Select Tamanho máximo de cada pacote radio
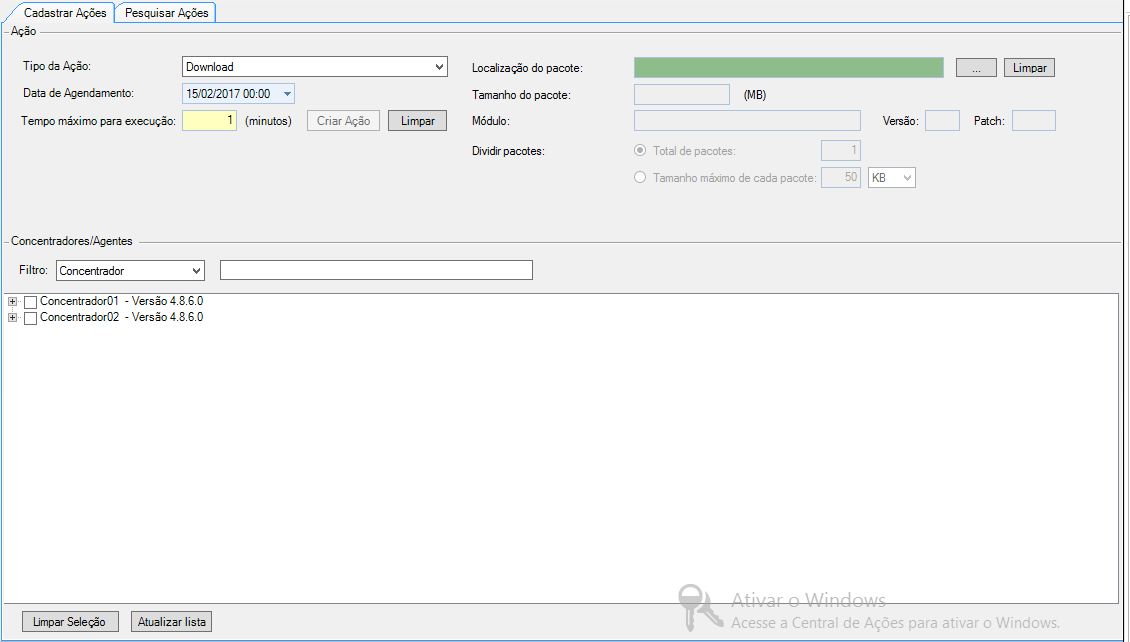Screen dimensions: 1130x642 click(x=640, y=177)
